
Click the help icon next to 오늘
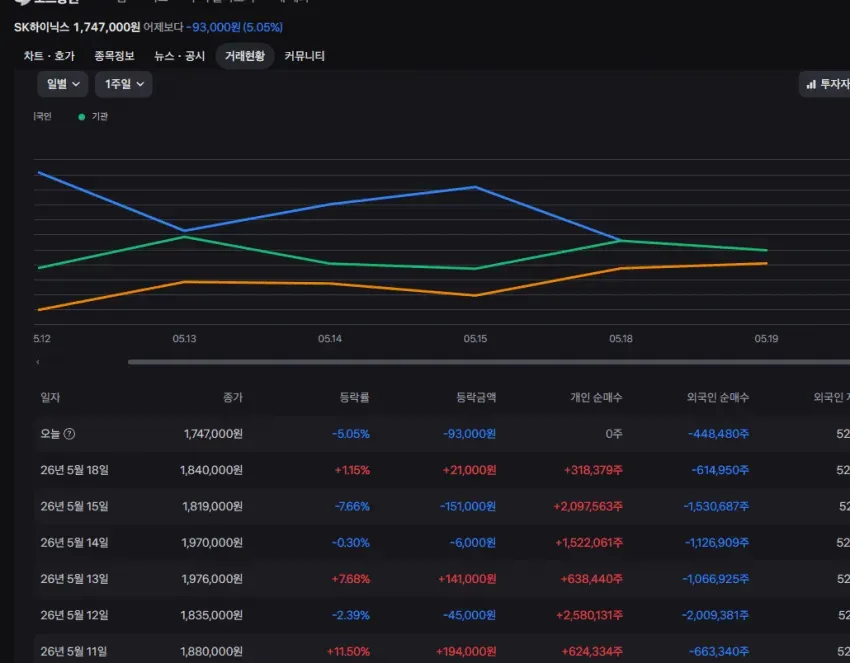69,434
